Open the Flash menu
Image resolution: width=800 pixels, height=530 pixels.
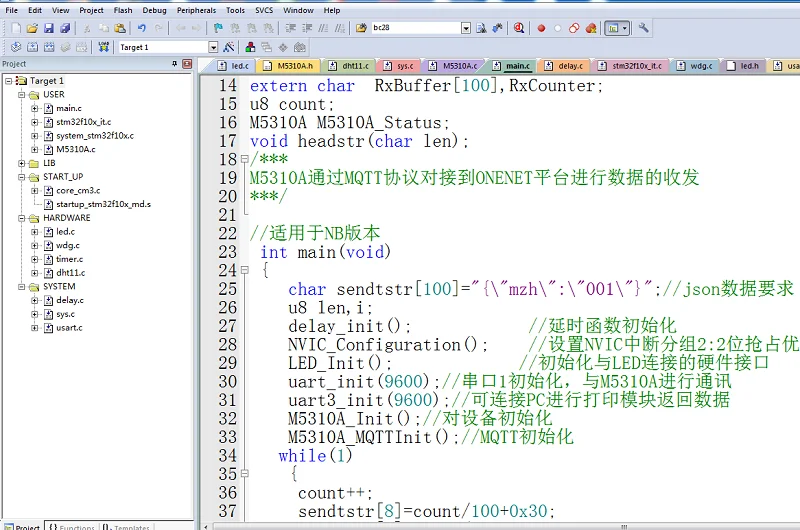(123, 10)
